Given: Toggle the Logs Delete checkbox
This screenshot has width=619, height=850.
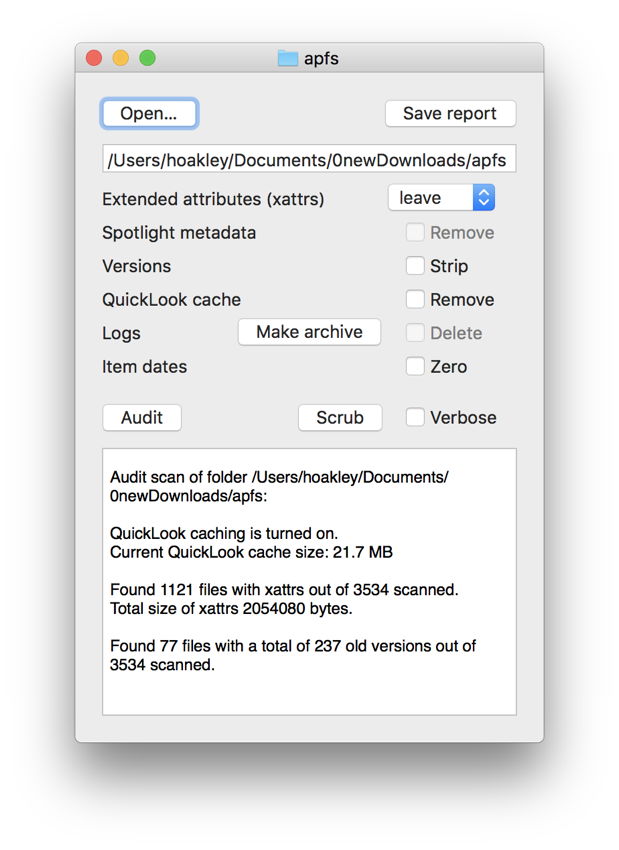Looking at the screenshot, I should [x=415, y=333].
